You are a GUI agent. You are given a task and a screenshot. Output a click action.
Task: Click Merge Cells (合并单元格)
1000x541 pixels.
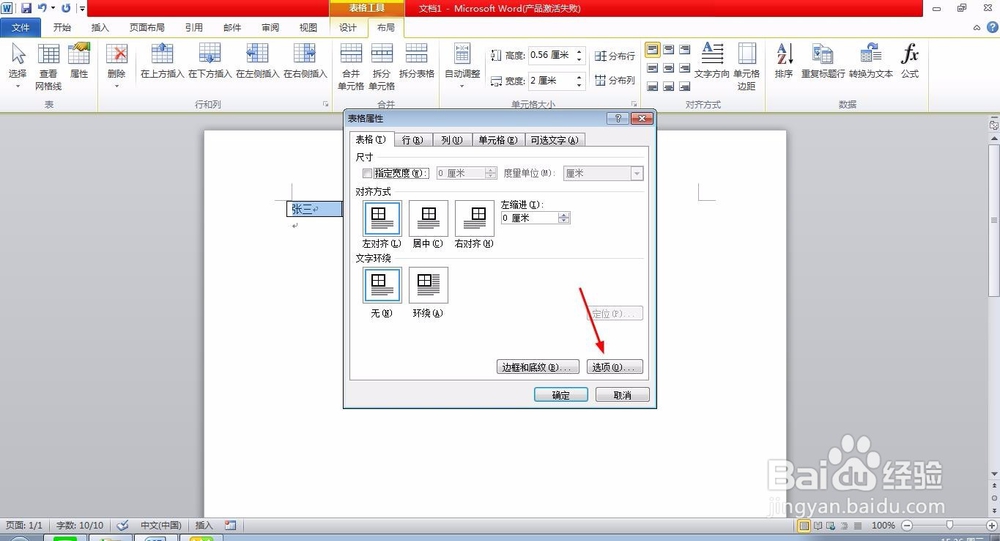coord(351,67)
